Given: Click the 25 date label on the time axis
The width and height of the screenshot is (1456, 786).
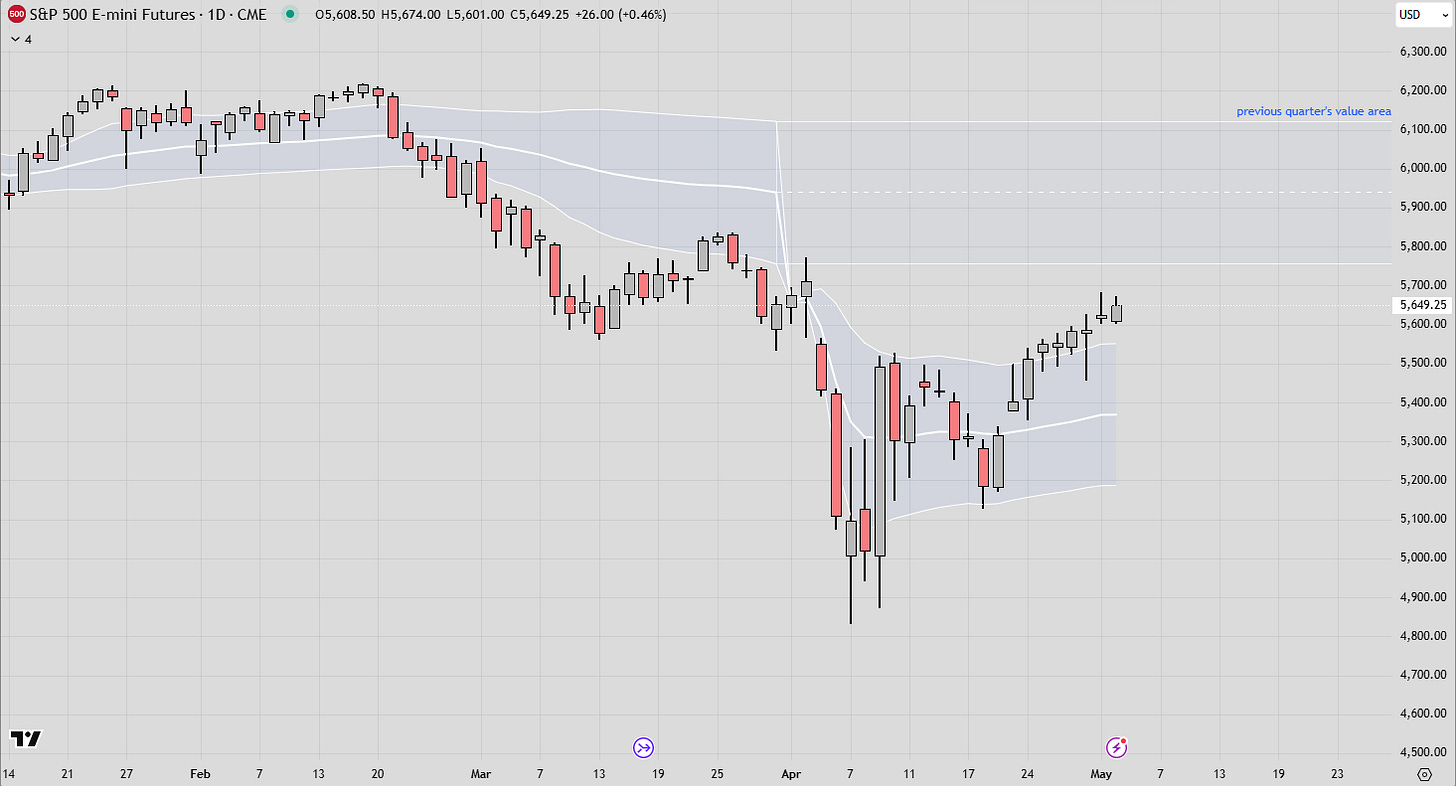Looking at the screenshot, I should pos(716,774).
